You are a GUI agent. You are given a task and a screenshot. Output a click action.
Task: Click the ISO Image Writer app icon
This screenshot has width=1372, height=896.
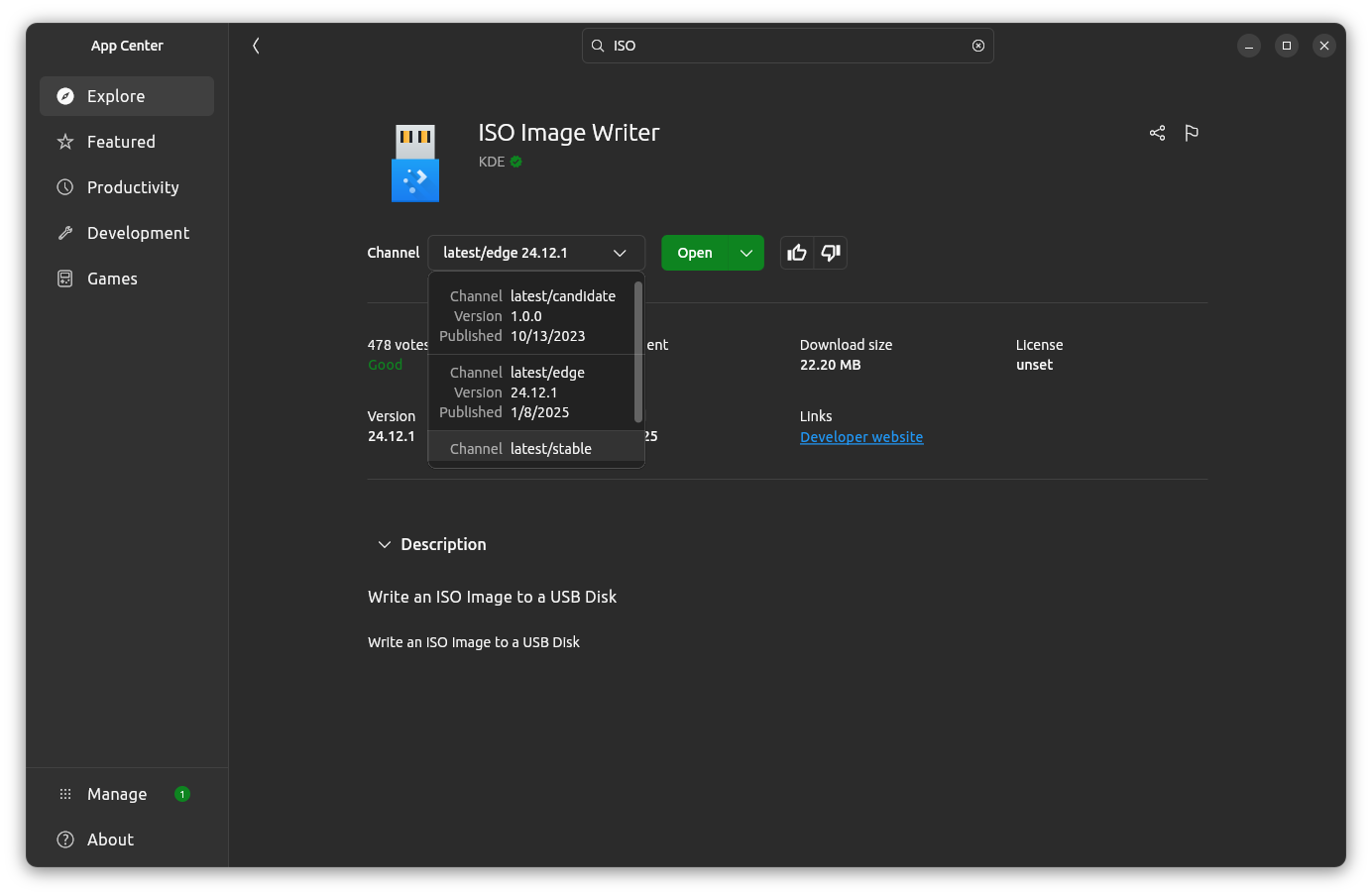[415, 163]
